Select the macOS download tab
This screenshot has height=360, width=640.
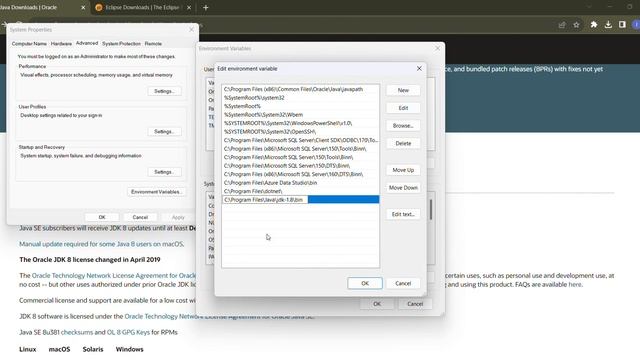59,349
